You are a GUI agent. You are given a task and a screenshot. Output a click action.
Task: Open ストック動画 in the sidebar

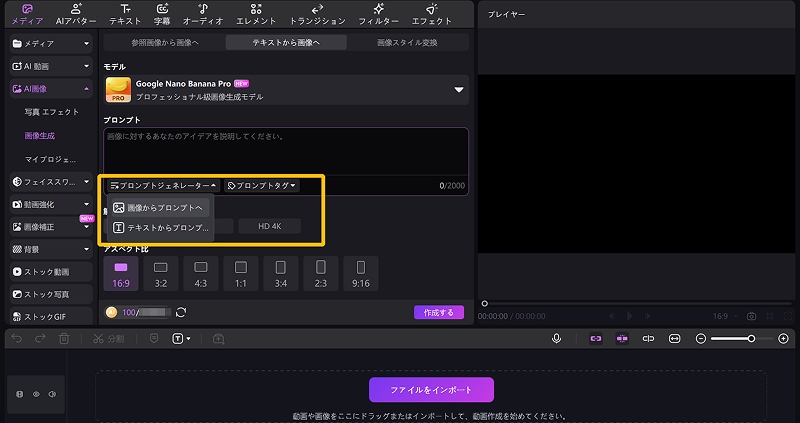point(51,272)
